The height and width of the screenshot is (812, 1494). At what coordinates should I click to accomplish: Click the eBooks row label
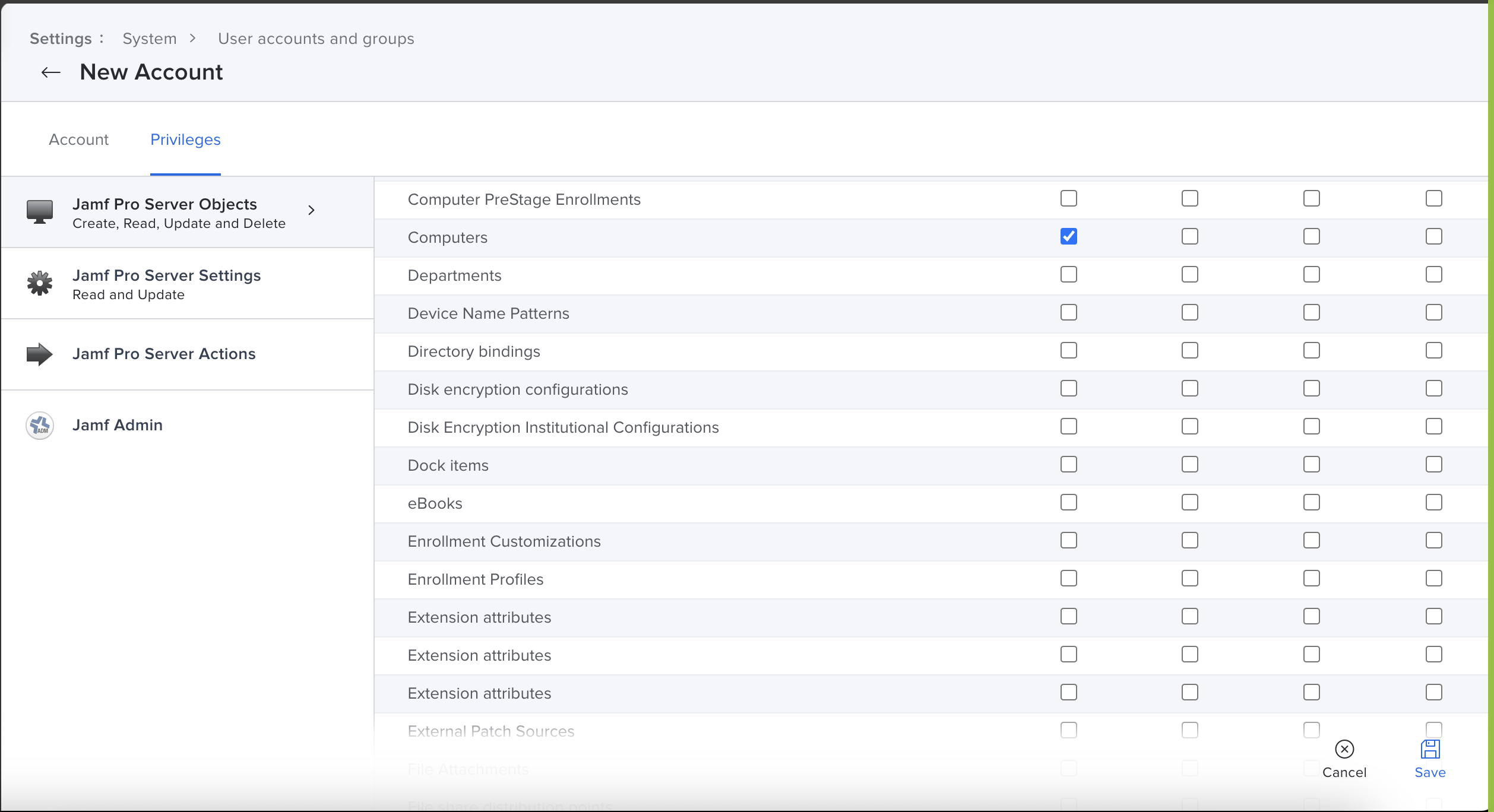point(435,503)
